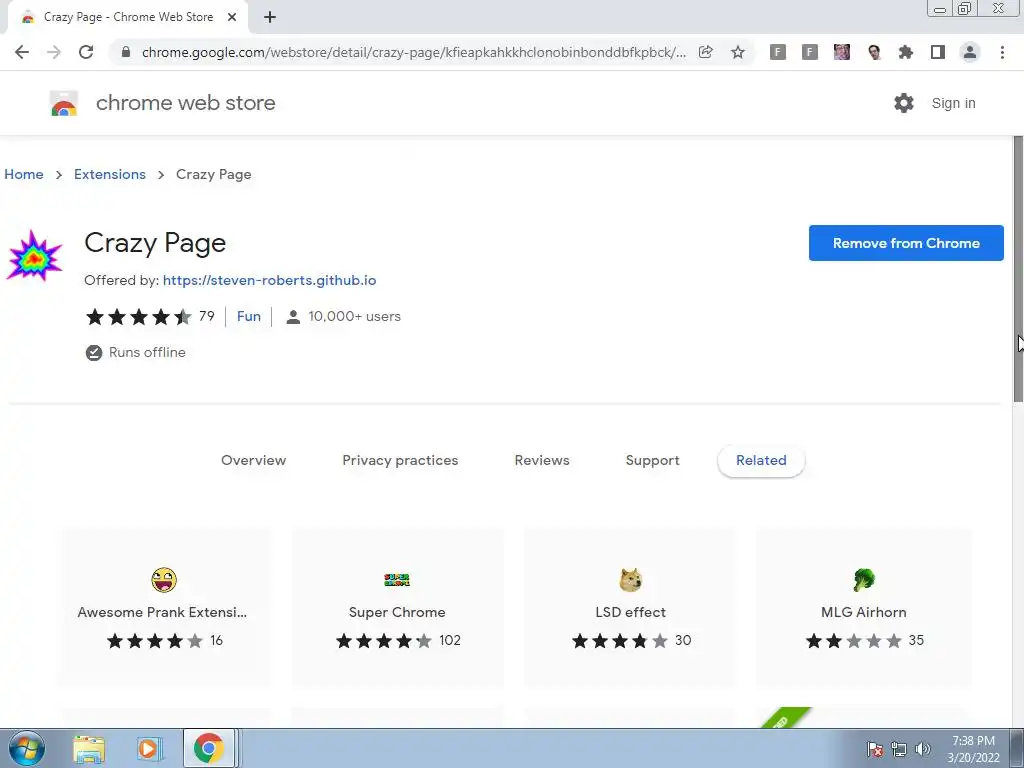Click the chrome web store header title

tap(185, 103)
